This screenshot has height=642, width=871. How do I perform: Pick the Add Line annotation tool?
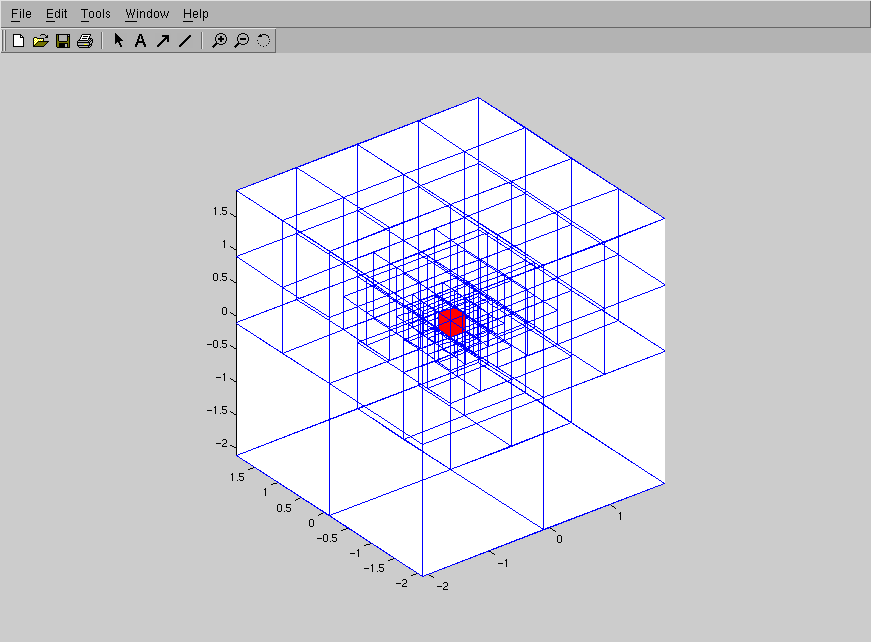coord(184,41)
